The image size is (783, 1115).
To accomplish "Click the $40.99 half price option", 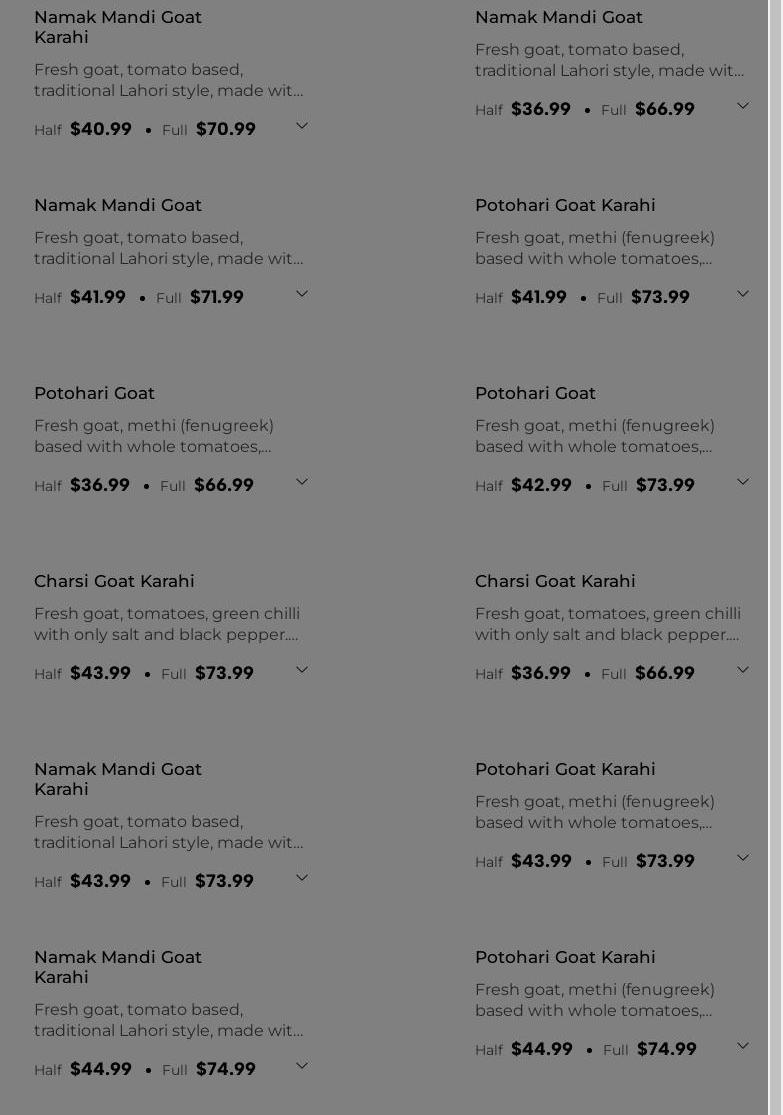I will pos(101,129).
